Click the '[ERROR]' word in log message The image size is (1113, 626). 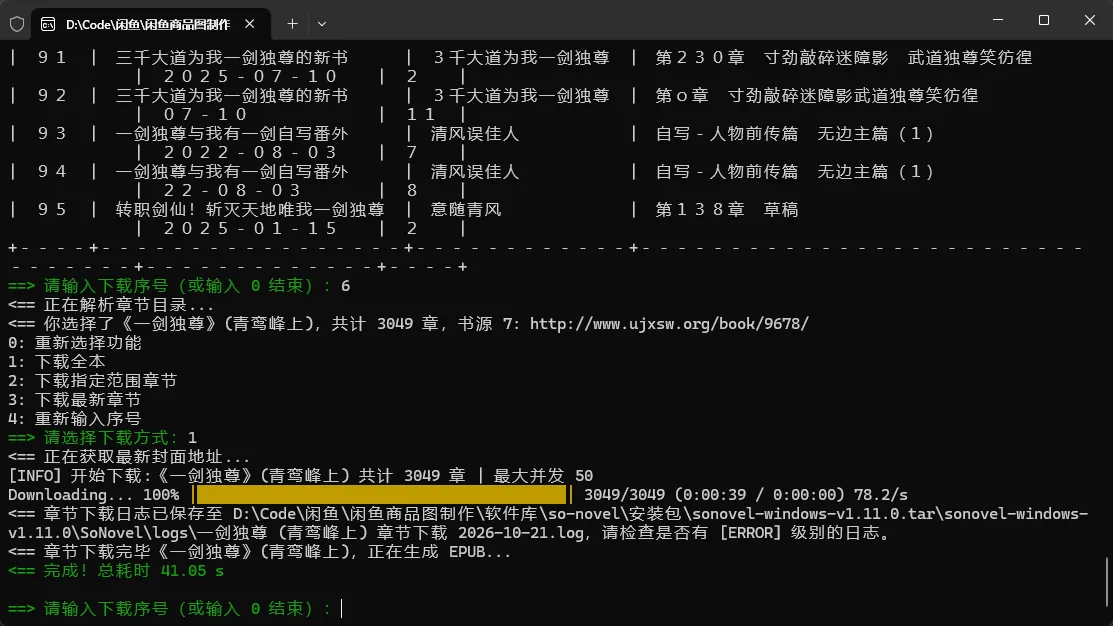pyautogui.click(x=750, y=533)
